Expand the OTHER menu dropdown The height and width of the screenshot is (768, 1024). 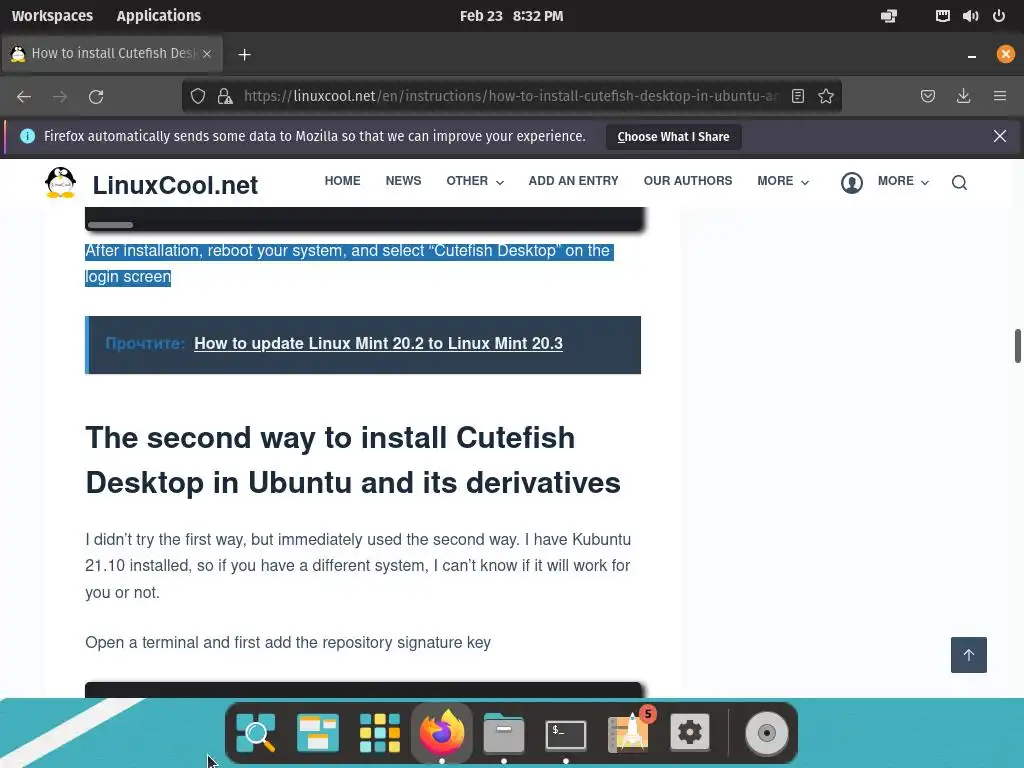(x=475, y=181)
